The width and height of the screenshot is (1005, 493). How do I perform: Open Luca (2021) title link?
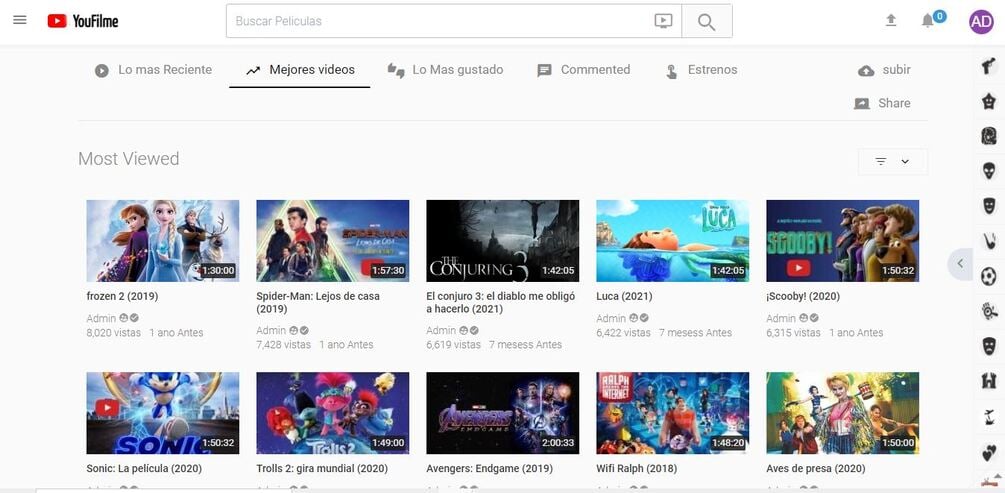click(x=624, y=296)
